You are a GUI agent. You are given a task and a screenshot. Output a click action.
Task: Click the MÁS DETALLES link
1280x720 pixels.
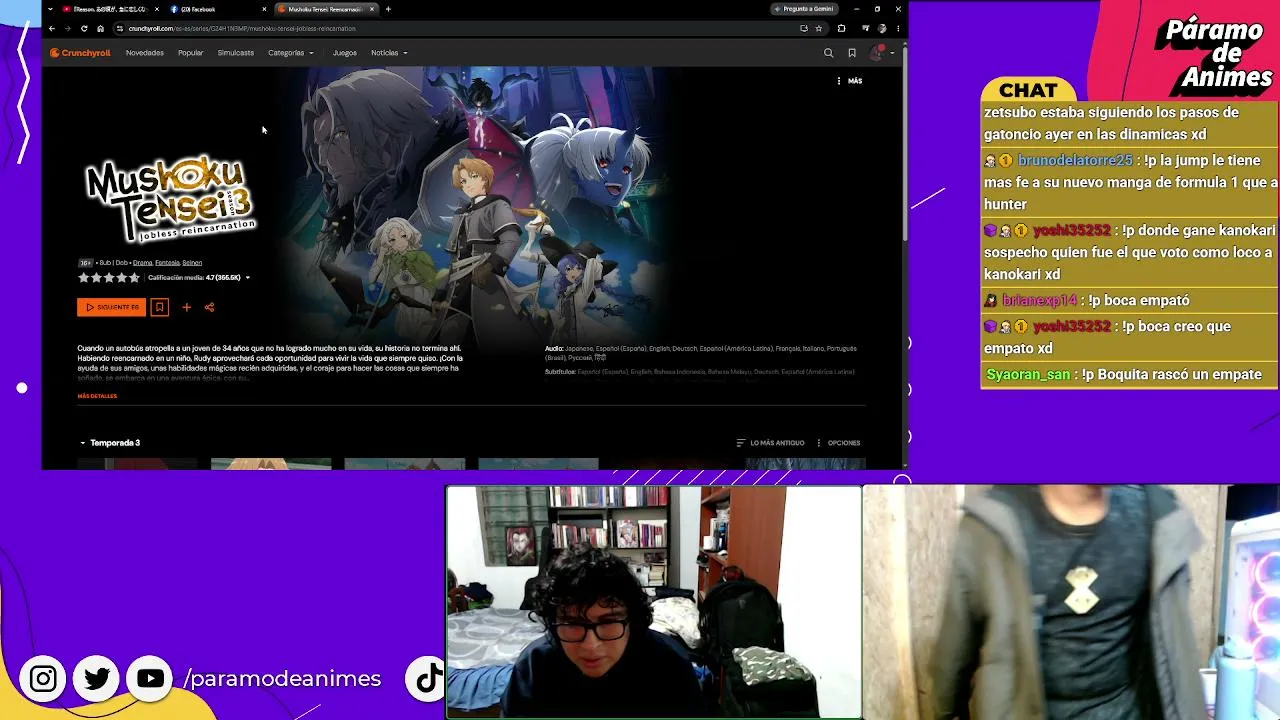[x=97, y=396]
